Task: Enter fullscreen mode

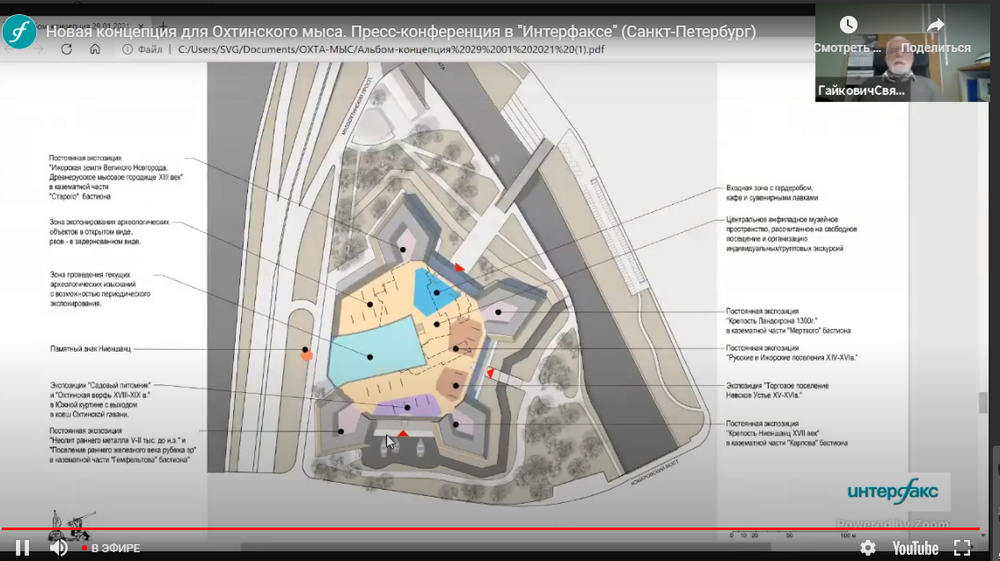Action: coord(962,548)
